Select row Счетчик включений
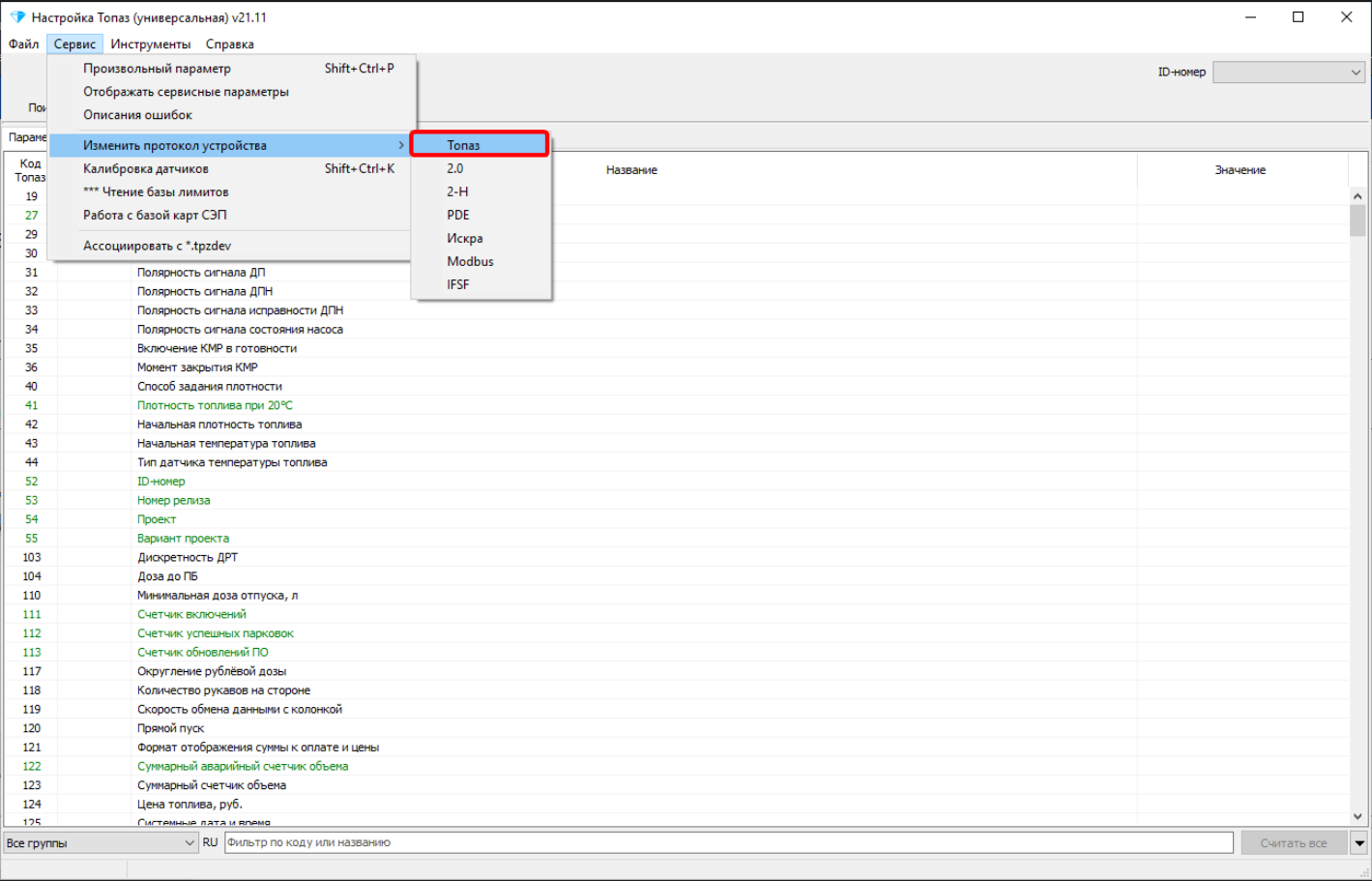Screen dimensions: 1372x881 coord(677,615)
